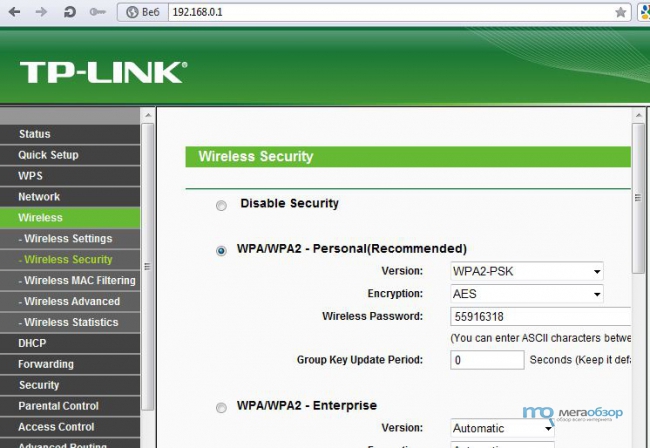Open the Security menu section
Screen dimensions: 650x448
[x=70, y=385]
